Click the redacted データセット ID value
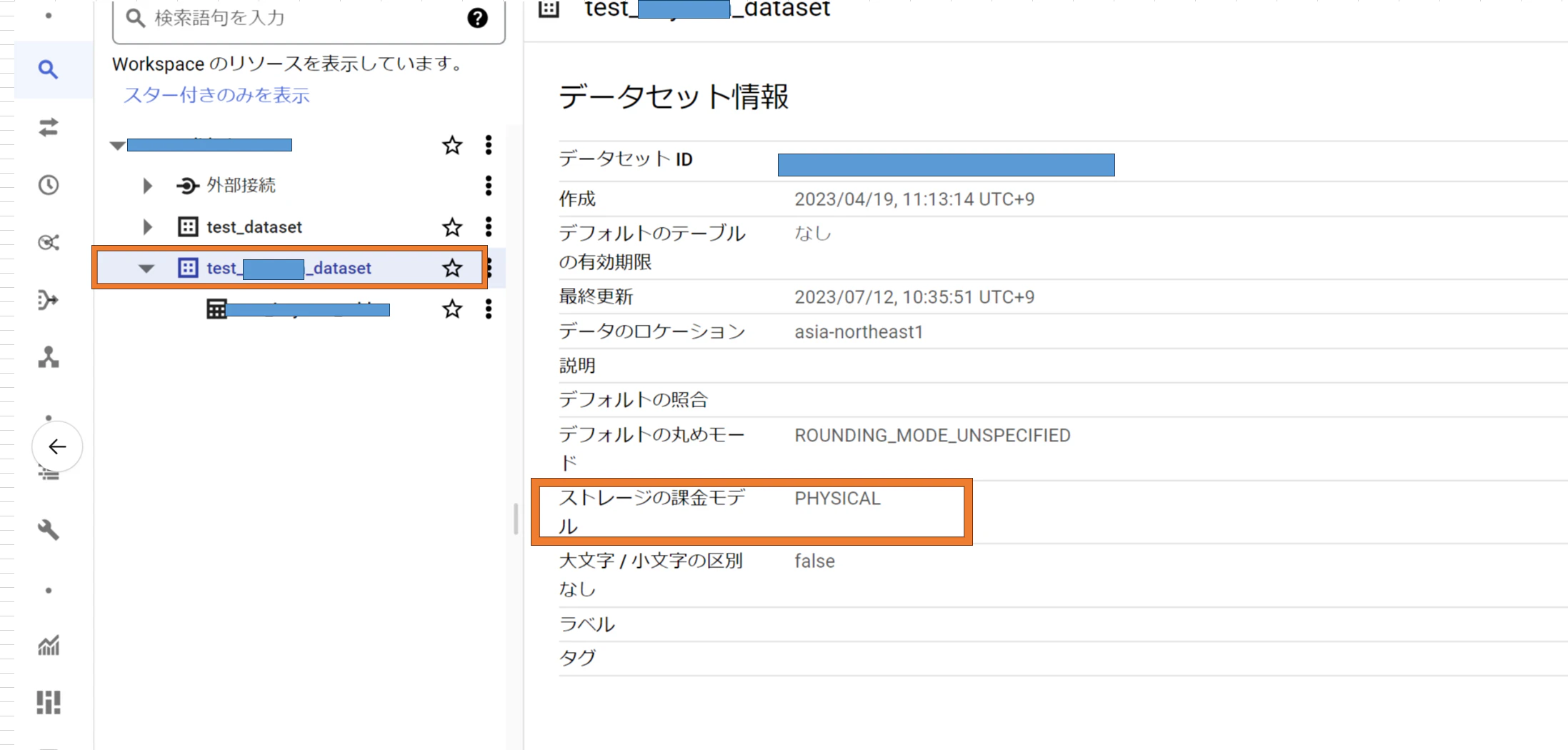Image resolution: width=1568 pixels, height=750 pixels. [946, 164]
